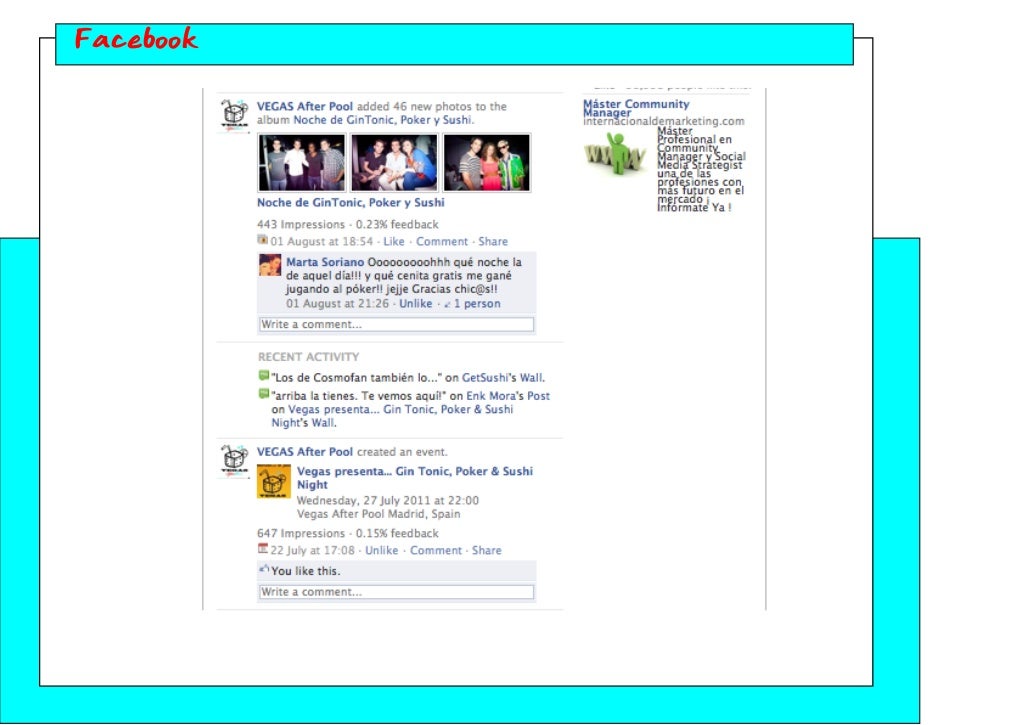The height and width of the screenshot is (725, 1024).
Task: Open GetSushi link in recent activity
Action: pyautogui.click(x=485, y=378)
